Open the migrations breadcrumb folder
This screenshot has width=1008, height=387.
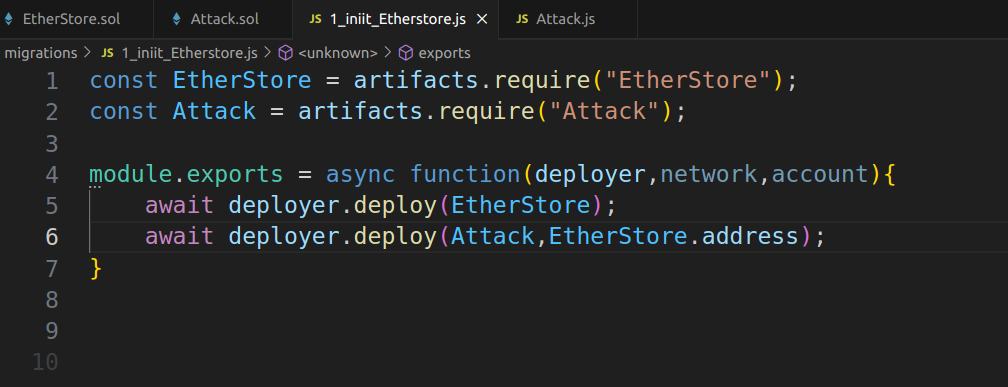pyautogui.click(x=40, y=53)
